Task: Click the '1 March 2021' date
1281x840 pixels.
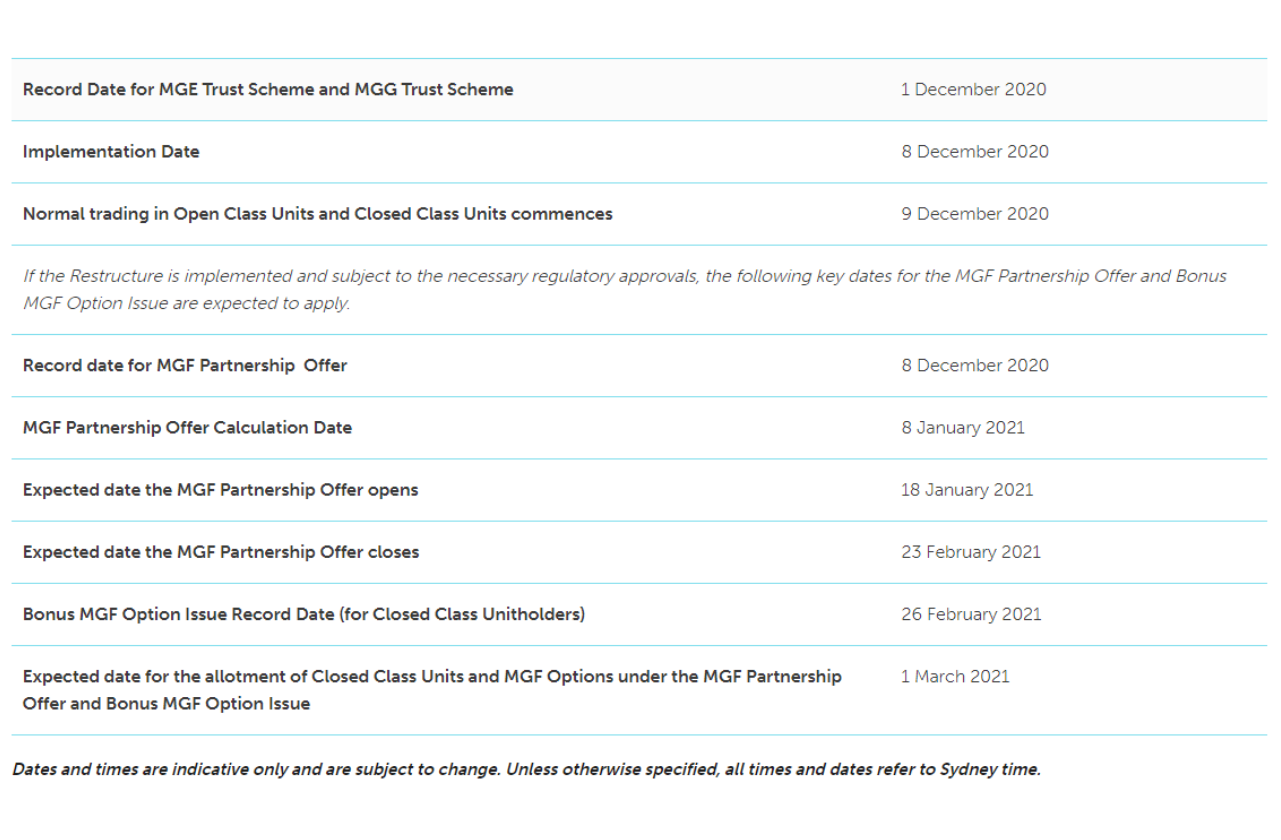Action: [955, 677]
